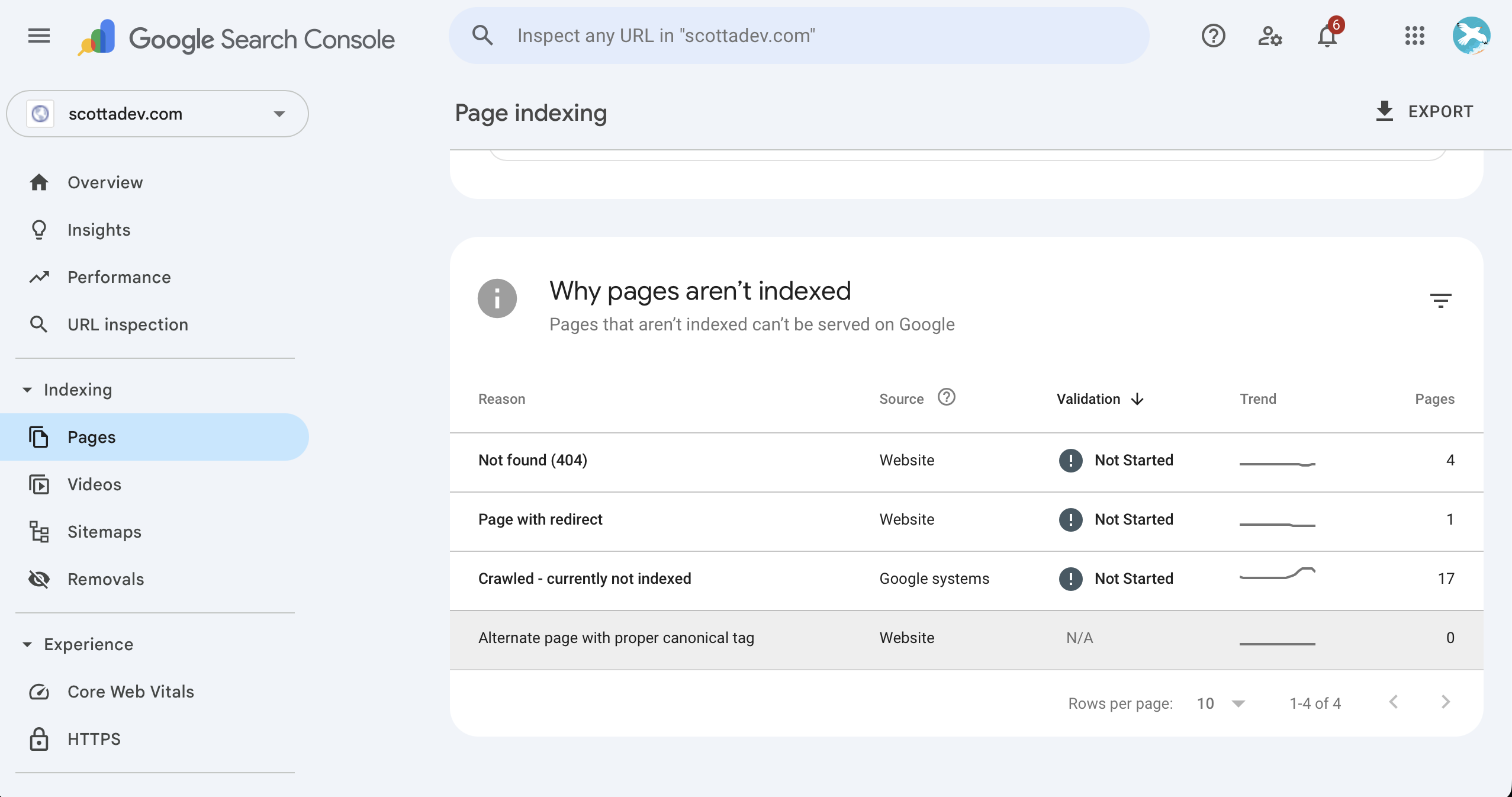
Task: Select URL inspection in the sidebar
Action: click(x=127, y=324)
